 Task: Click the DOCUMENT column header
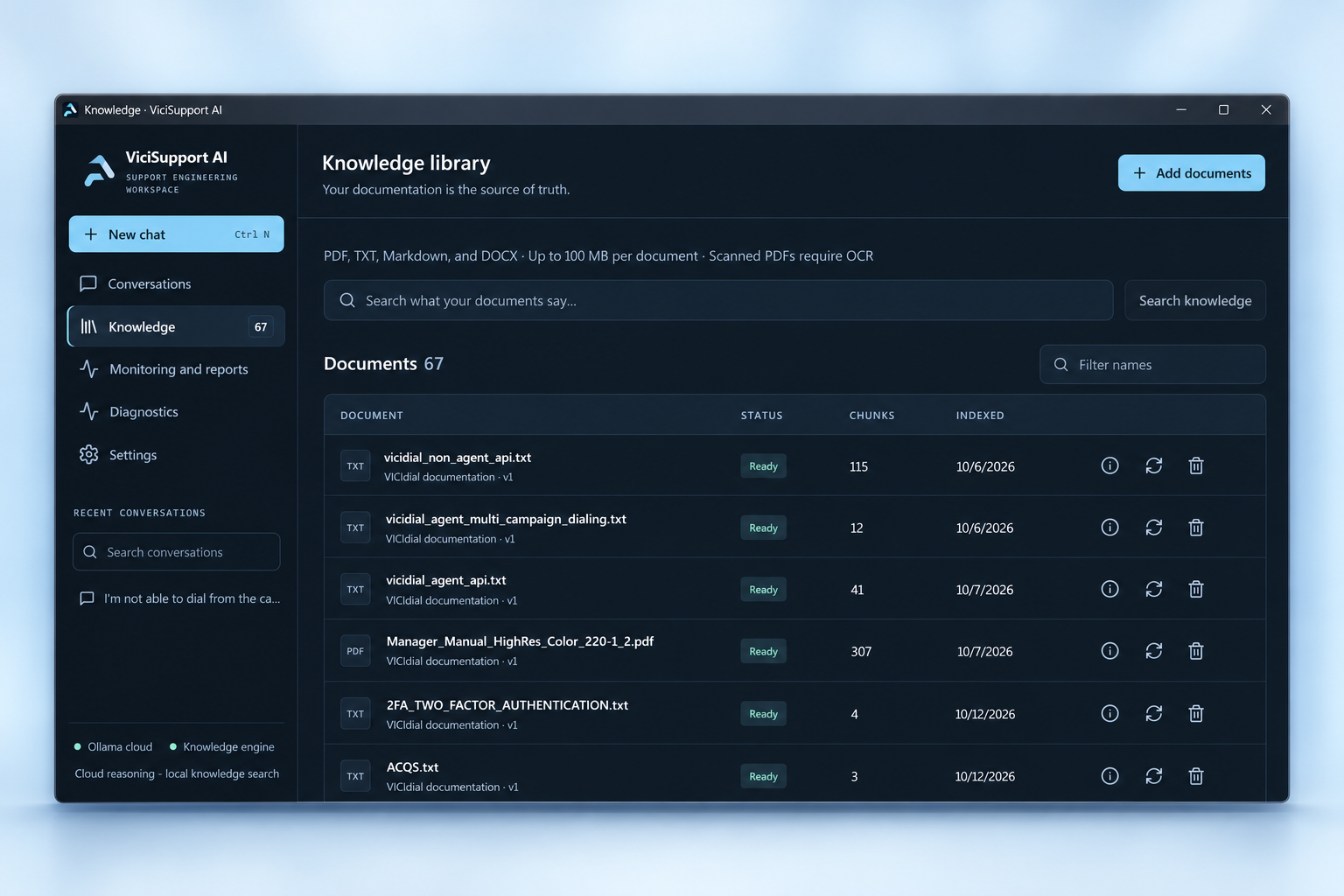tap(372, 416)
